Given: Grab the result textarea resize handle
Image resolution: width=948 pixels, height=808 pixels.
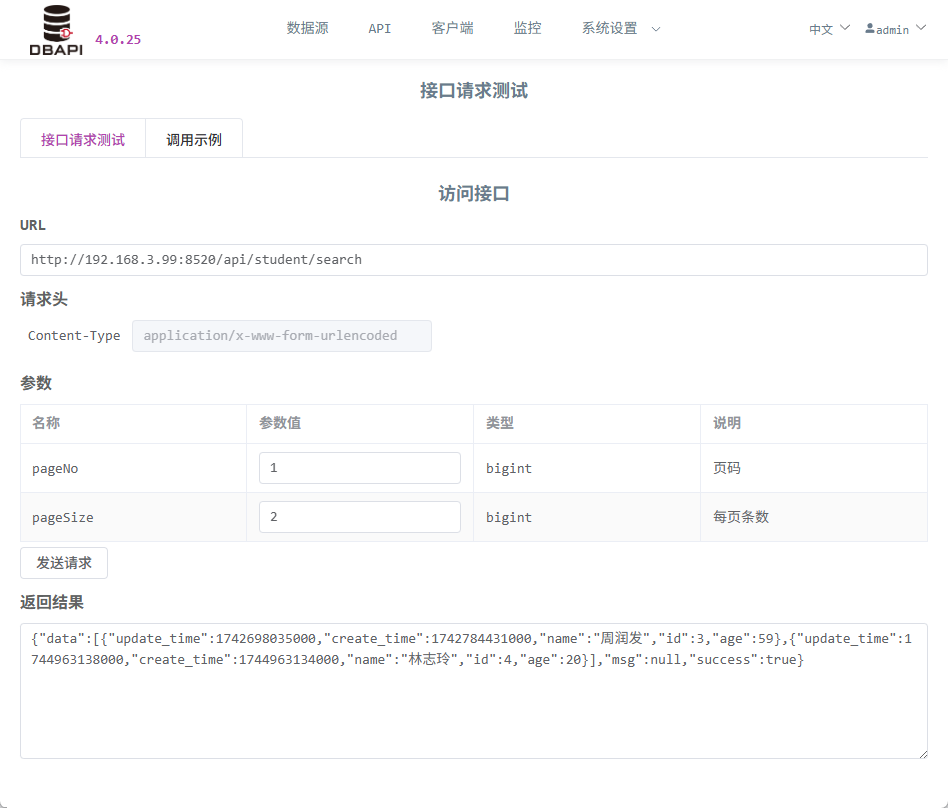Looking at the screenshot, I should tap(923, 754).
